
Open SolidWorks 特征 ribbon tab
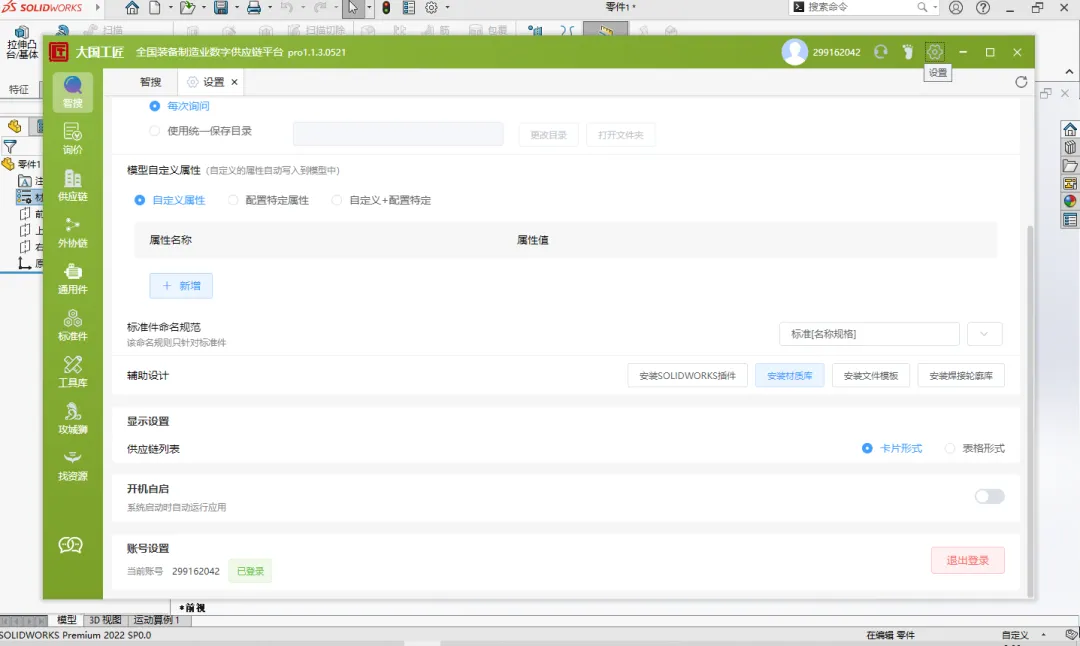coord(19,90)
